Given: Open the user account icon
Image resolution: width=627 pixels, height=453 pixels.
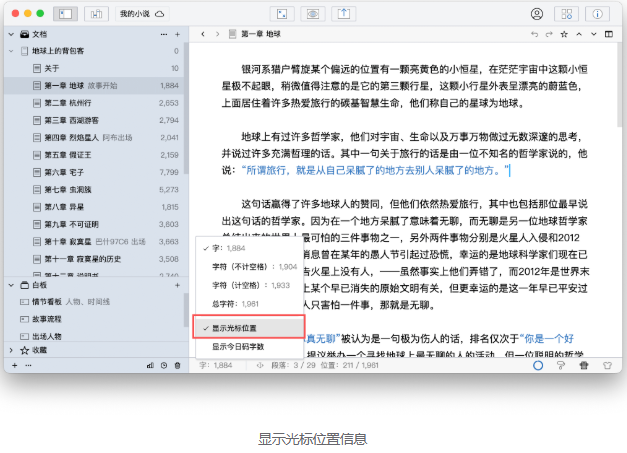Looking at the screenshot, I should 537,14.
